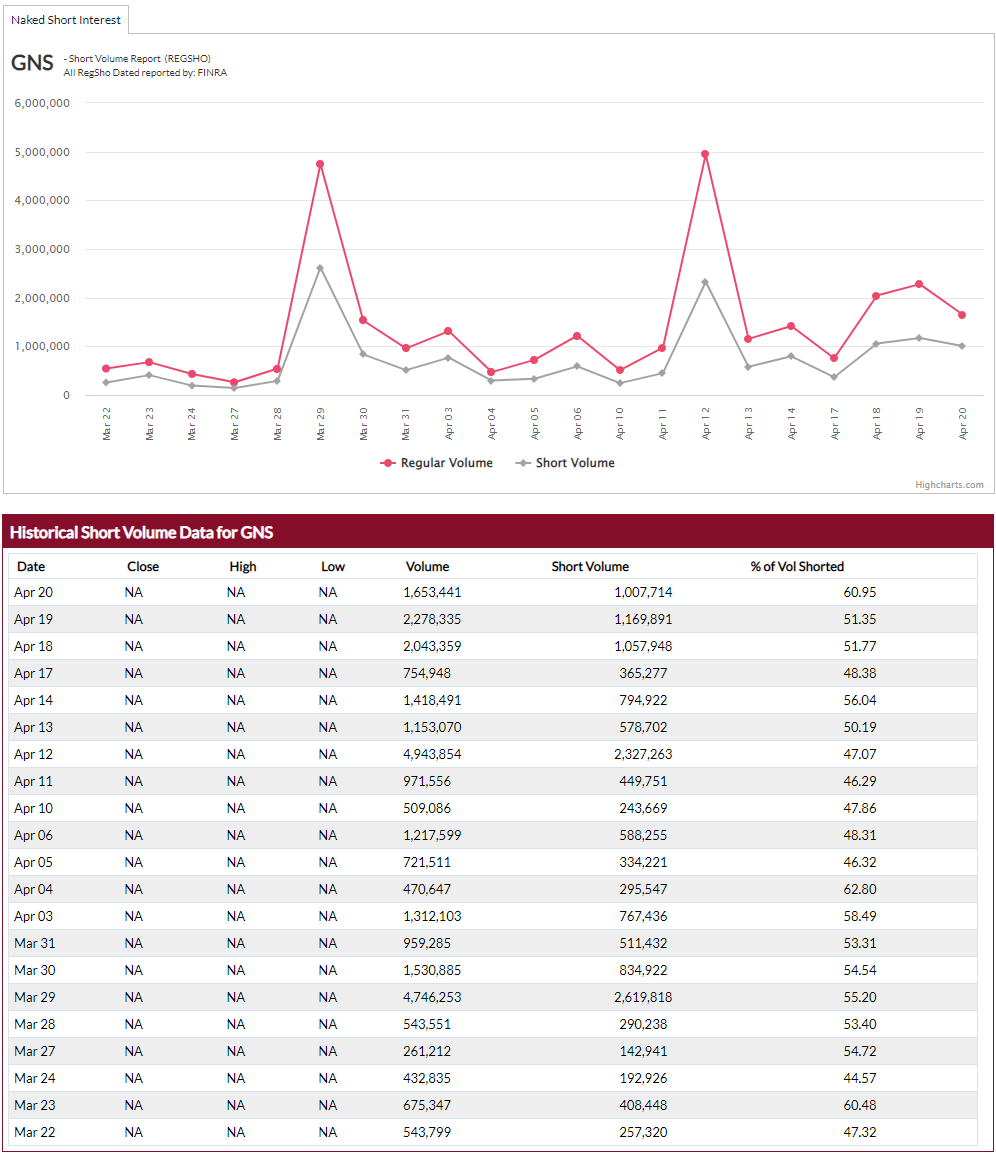996x1175 pixels.
Task: Select percent shorted value 48.38
Action: tap(860, 673)
